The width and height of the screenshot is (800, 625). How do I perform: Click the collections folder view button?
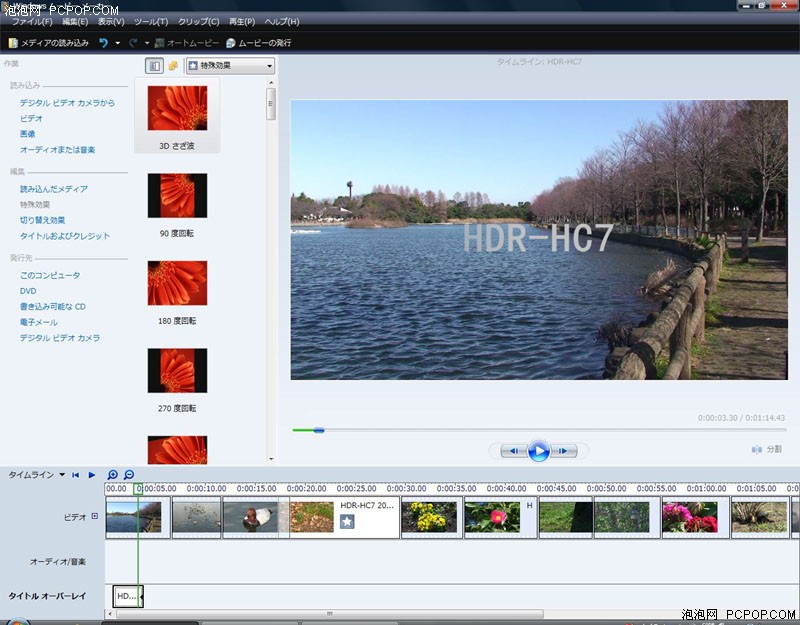[x=172, y=66]
